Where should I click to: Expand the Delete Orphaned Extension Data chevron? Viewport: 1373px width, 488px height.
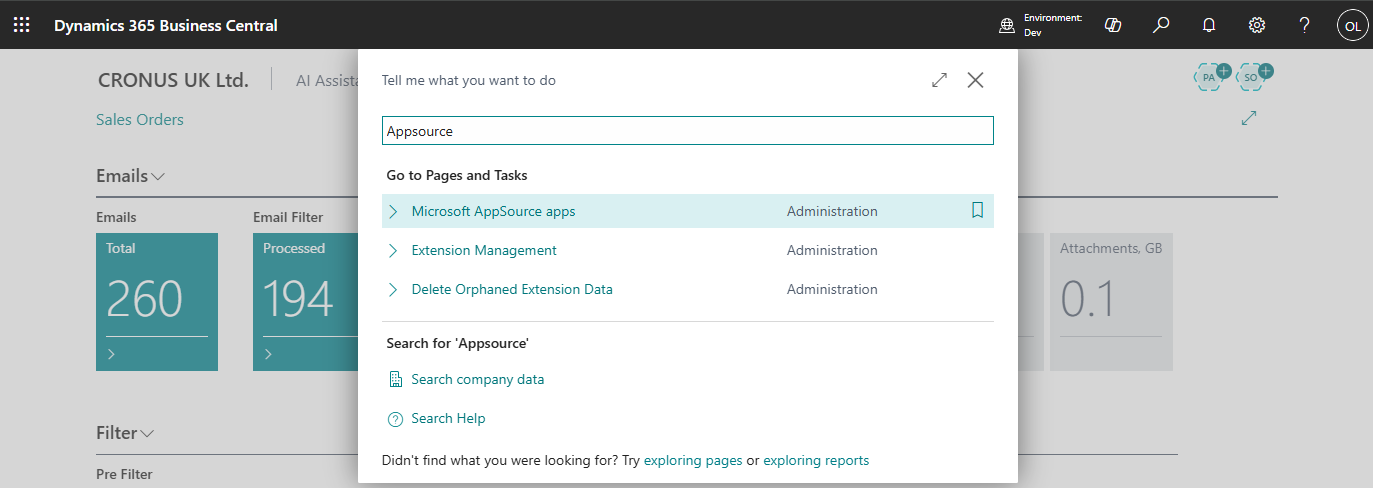[393, 289]
